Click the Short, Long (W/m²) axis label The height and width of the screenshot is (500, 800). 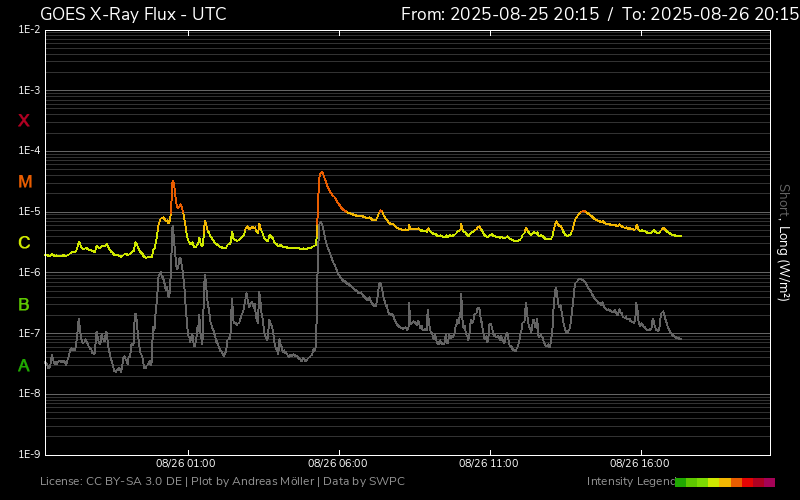click(784, 242)
